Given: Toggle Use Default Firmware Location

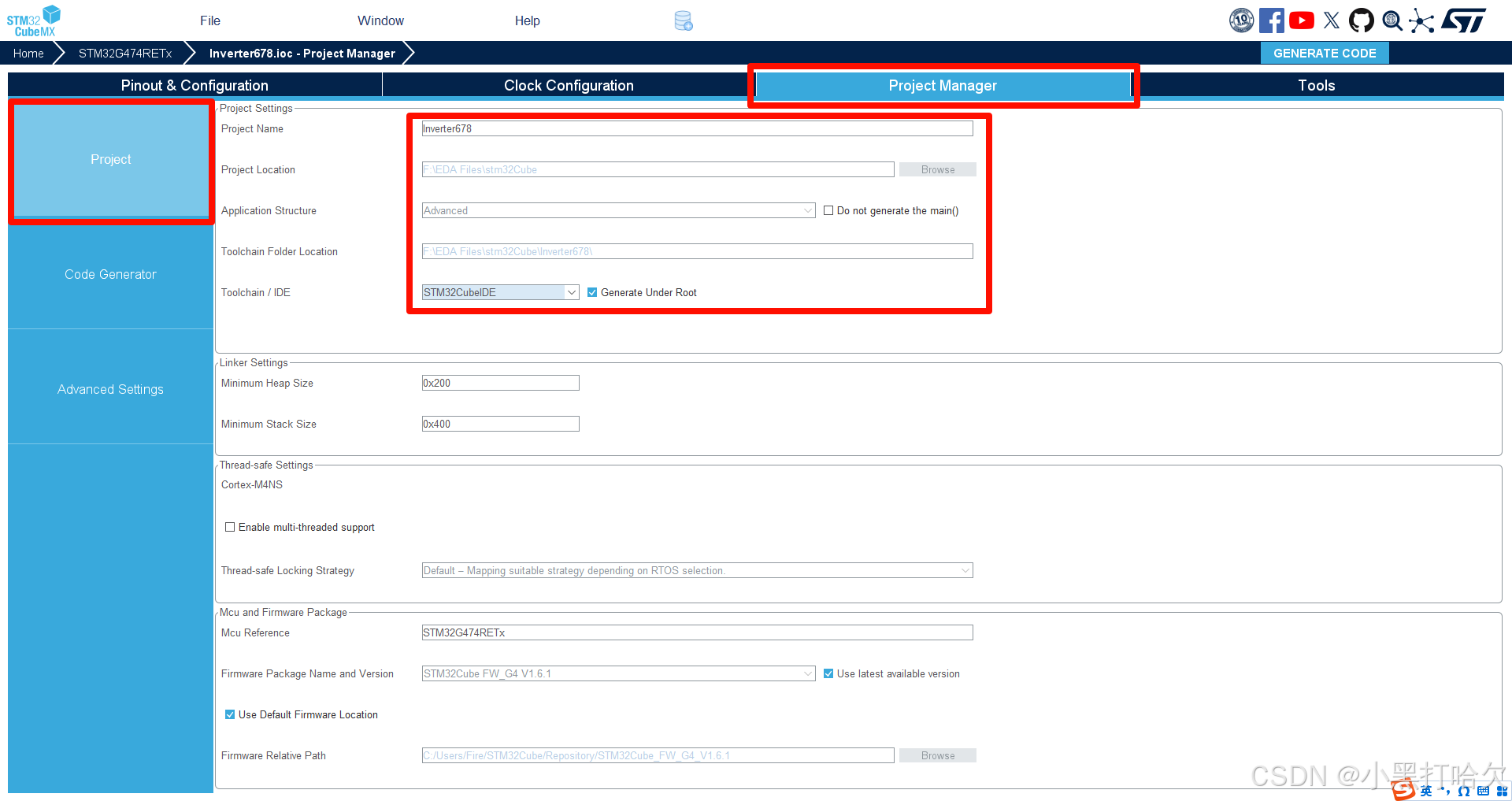Looking at the screenshot, I should [x=230, y=714].
